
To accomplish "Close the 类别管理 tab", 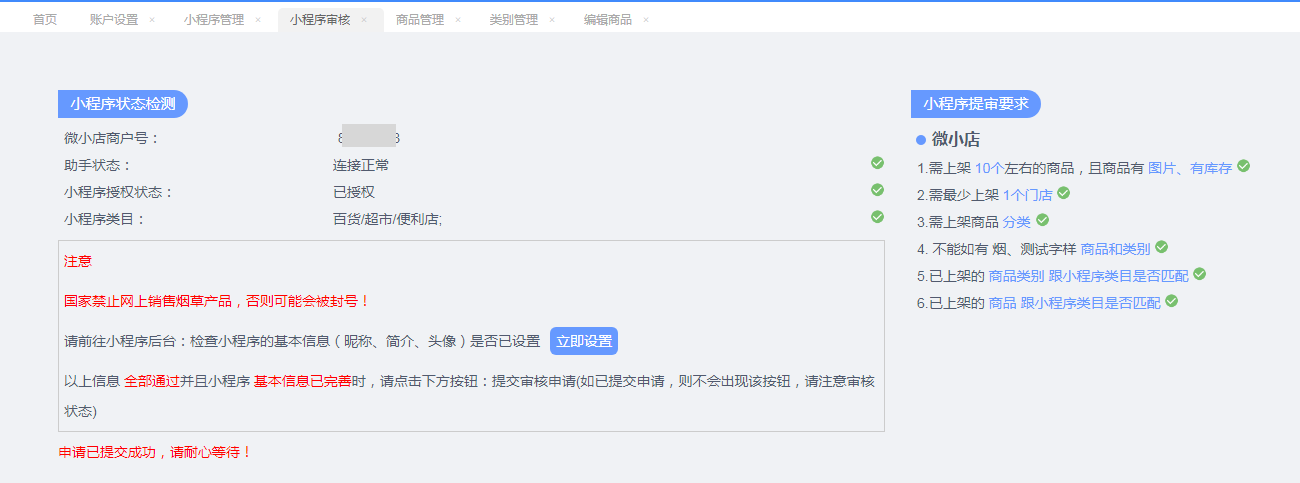I will 552,20.
